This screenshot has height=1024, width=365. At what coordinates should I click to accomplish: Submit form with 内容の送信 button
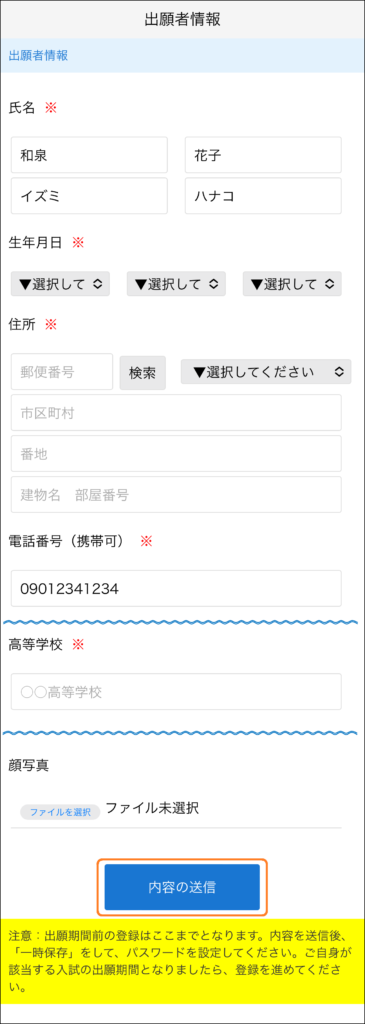click(x=182, y=887)
